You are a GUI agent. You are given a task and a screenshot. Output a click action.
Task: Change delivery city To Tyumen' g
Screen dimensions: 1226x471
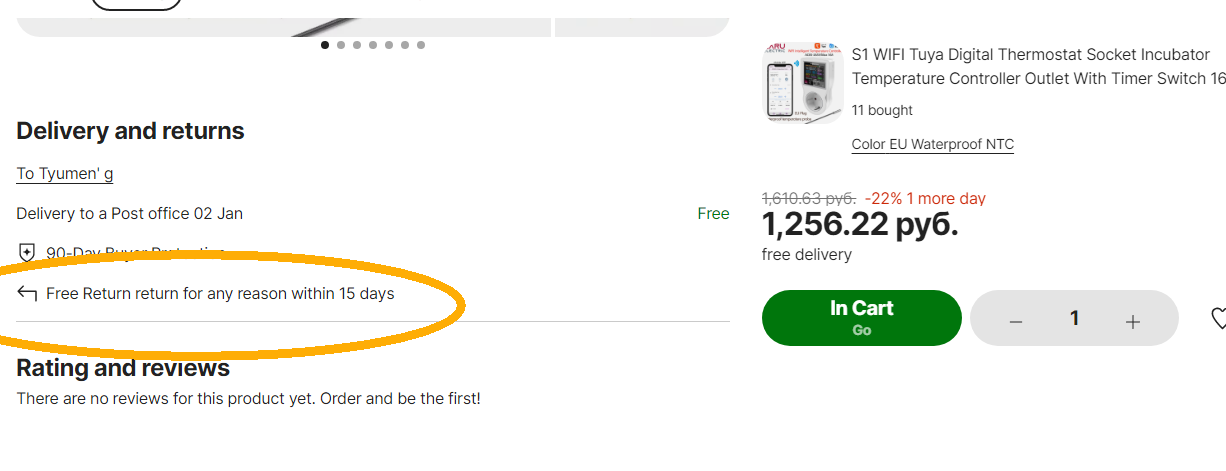[x=65, y=174]
